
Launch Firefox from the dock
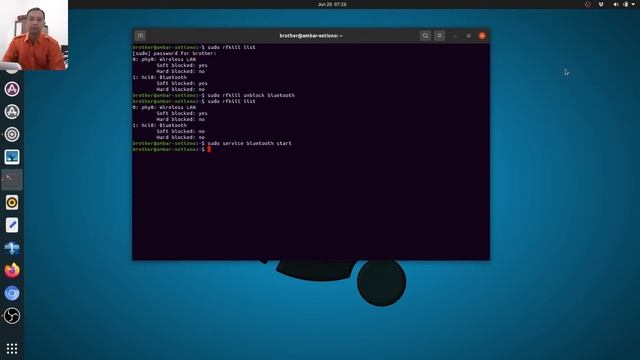tap(12, 270)
